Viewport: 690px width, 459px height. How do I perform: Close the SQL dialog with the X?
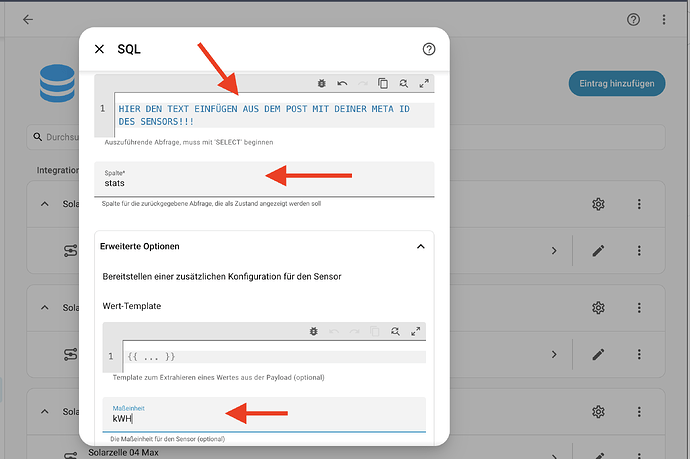tap(99, 49)
